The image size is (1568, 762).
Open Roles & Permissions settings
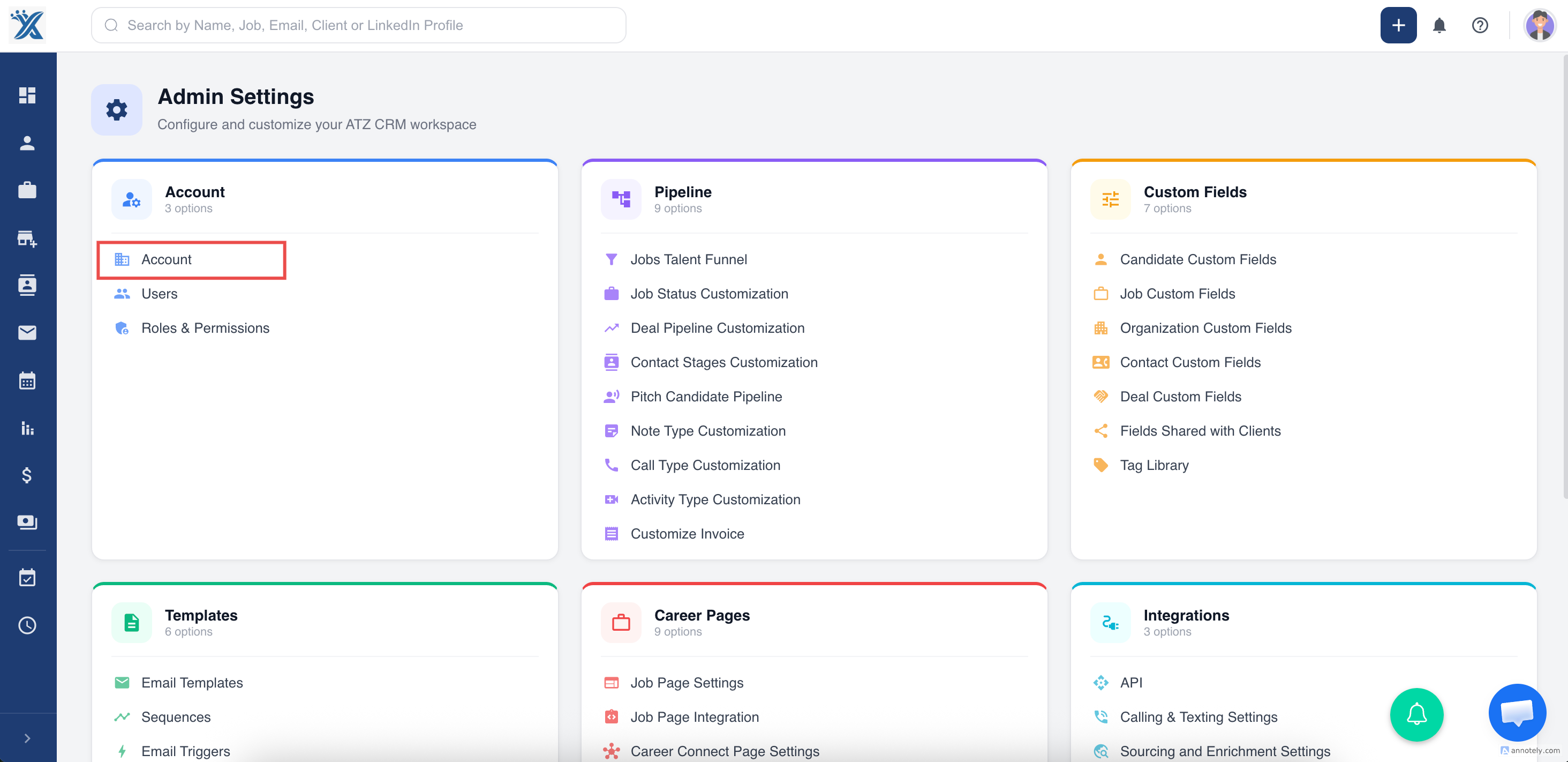205,328
